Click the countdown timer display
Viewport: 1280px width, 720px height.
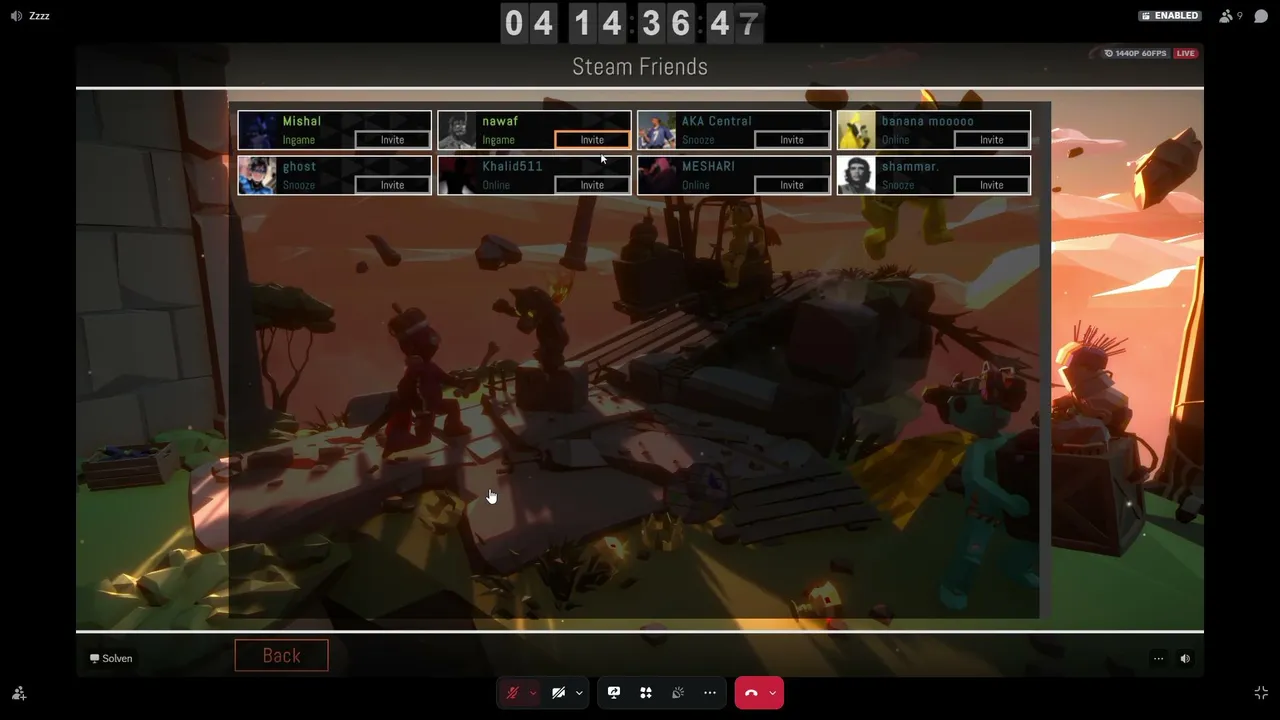[633, 23]
